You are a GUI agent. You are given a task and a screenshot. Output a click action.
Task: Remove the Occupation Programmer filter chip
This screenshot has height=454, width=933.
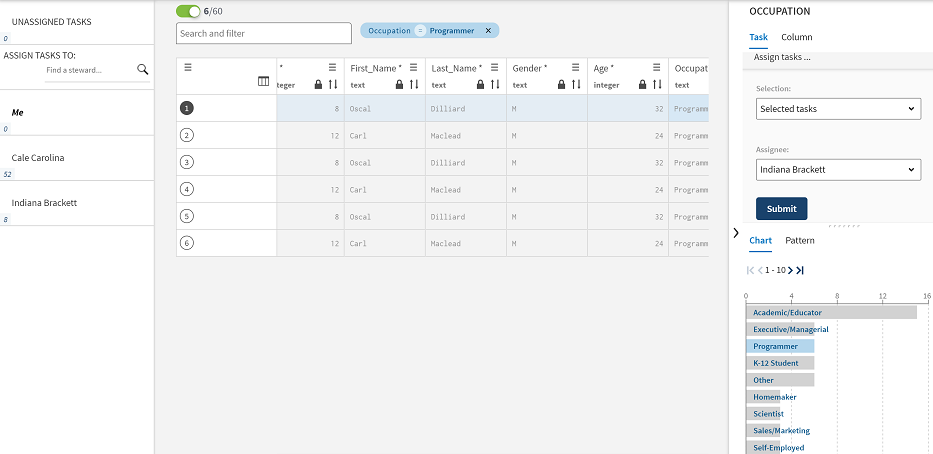(x=488, y=31)
